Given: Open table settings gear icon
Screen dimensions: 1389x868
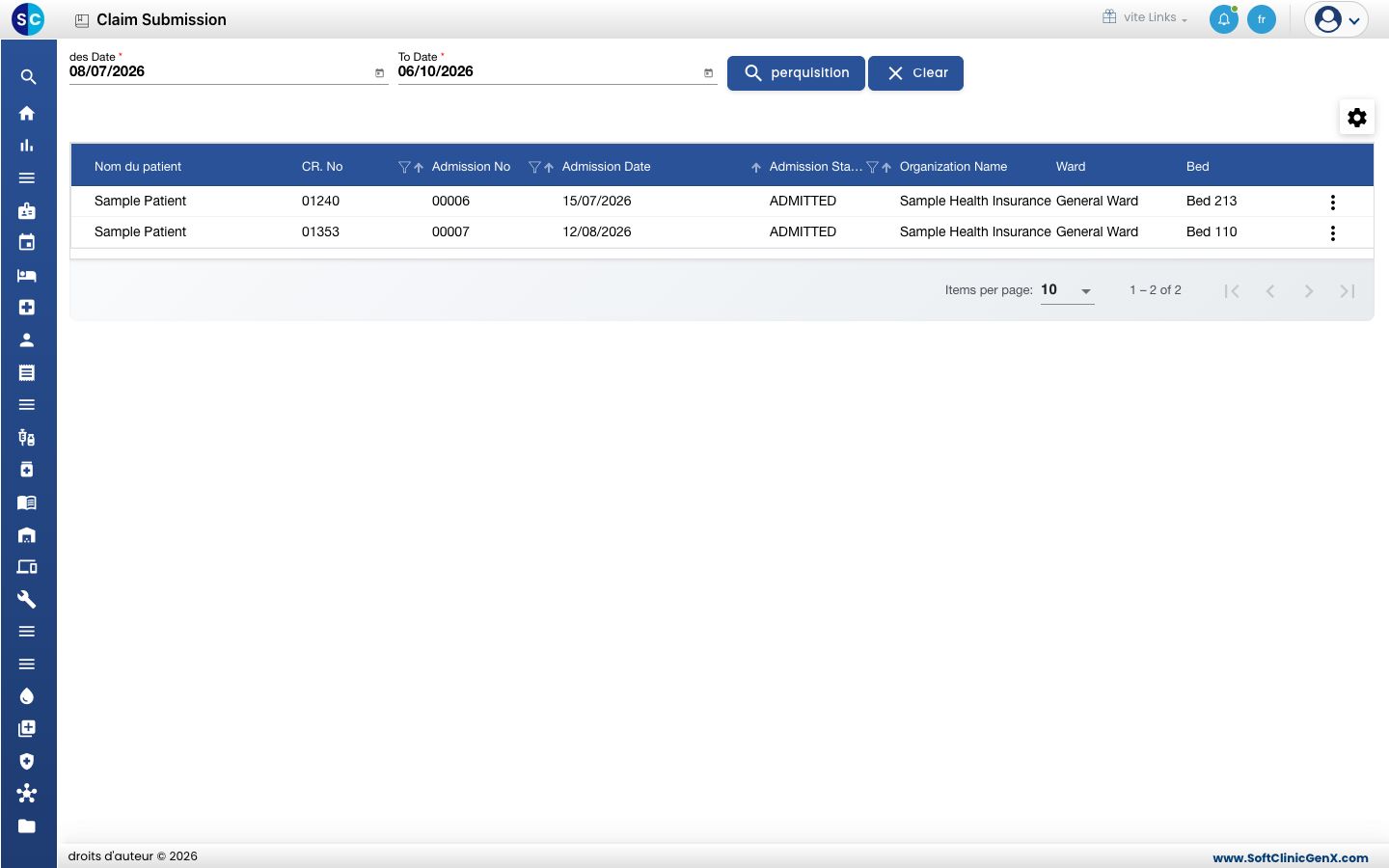Looking at the screenshot, I should click(x=1357, y=118).
